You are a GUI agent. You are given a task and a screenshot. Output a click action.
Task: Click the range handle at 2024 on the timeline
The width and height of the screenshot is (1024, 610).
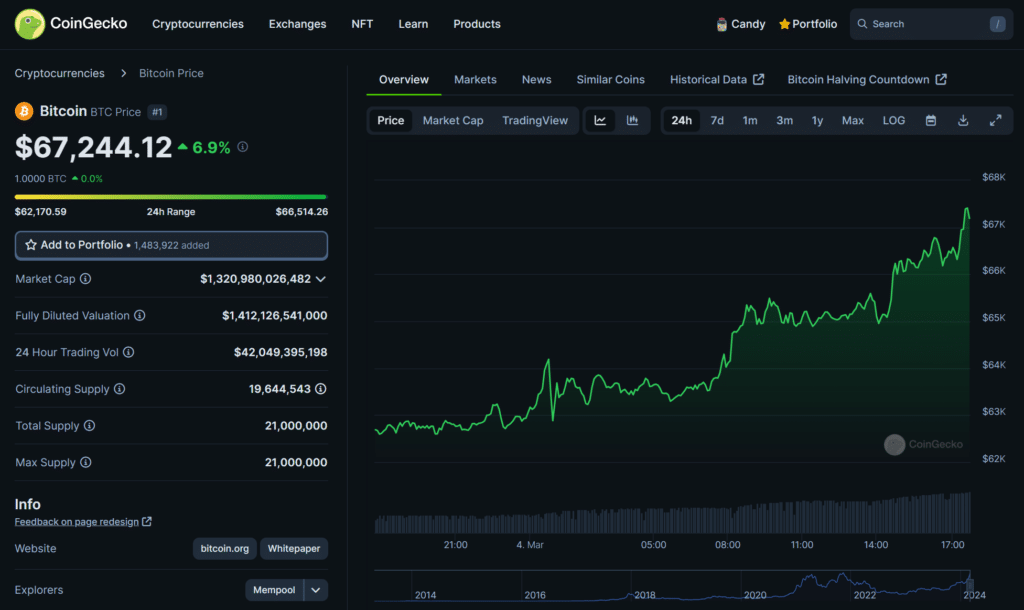tap(969, 585)
